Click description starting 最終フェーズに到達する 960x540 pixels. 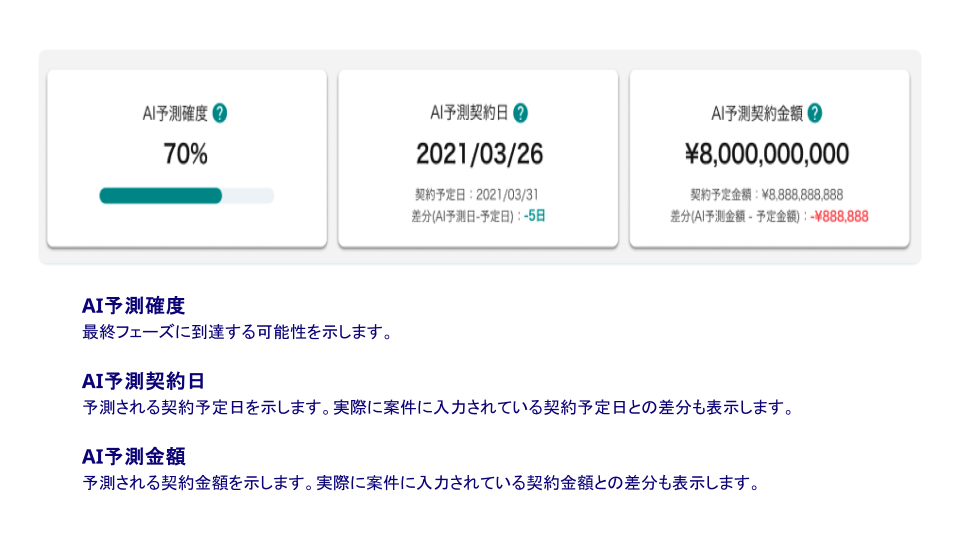point(238,332)
